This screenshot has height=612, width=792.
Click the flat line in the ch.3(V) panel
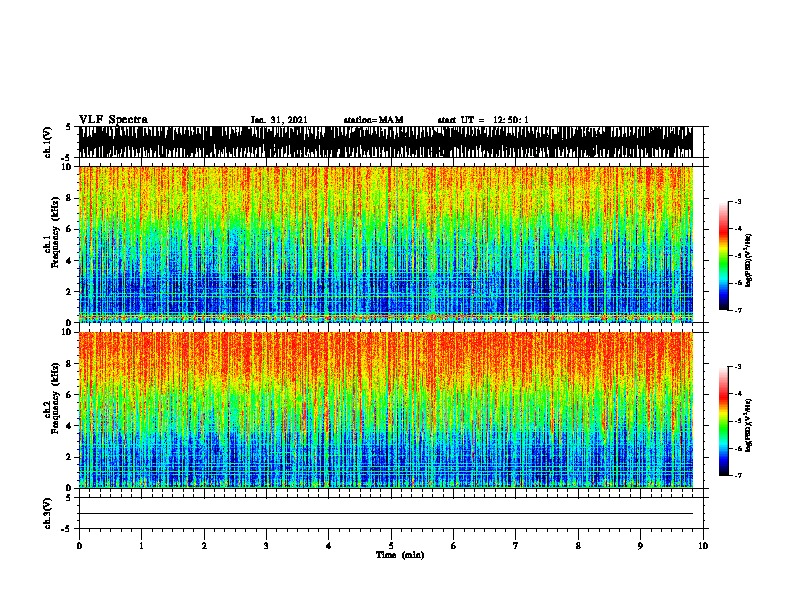(386, 514)
